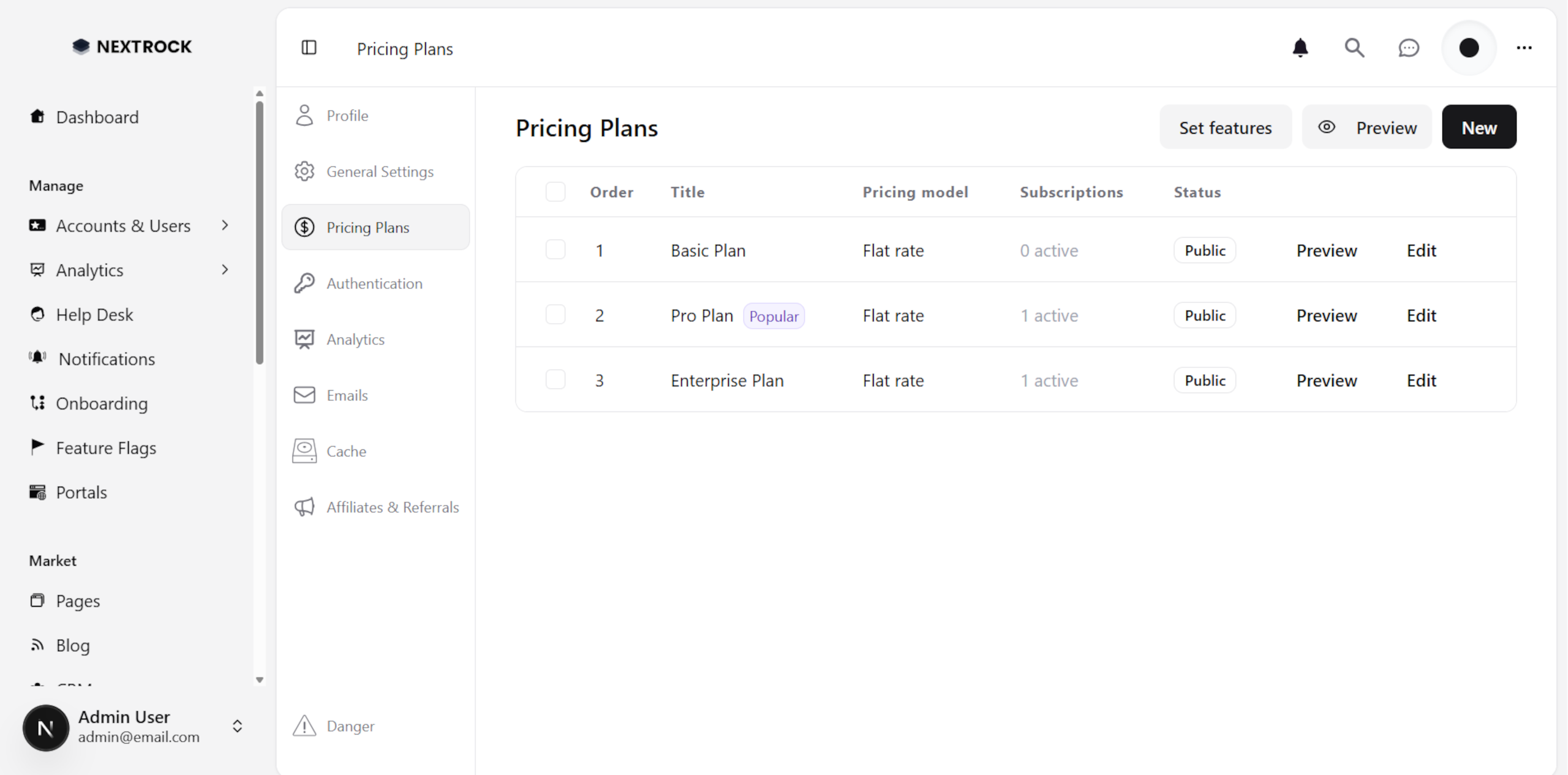Open Emails via the envelope icon
1568x775 pixels.
click(304, 395)
